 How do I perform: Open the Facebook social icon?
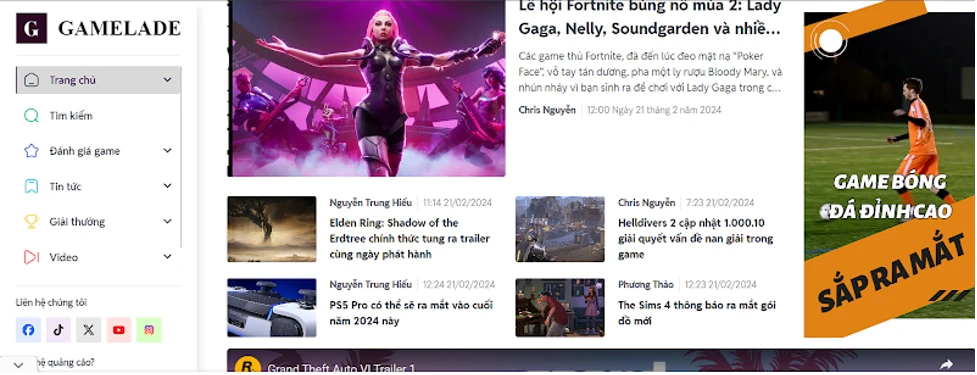(x=29, y=330)
